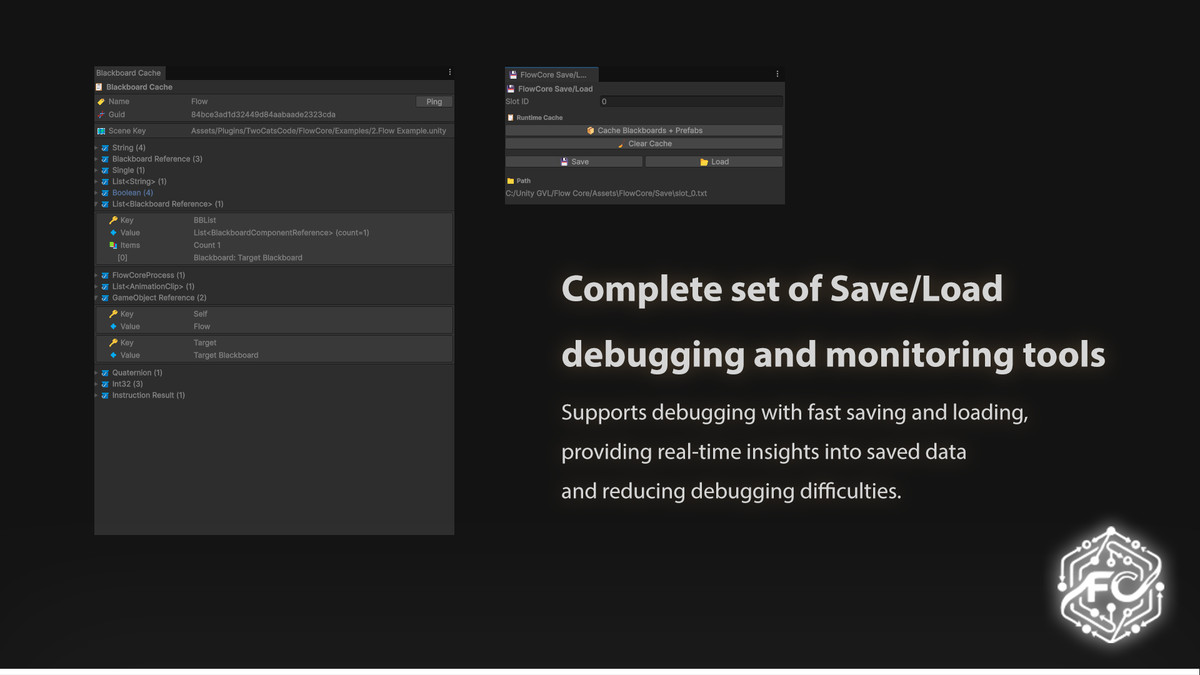Collapse the List<Blackboard Reference> (1) group arrow
This screenshot has height=675, width=1200.
97,204
